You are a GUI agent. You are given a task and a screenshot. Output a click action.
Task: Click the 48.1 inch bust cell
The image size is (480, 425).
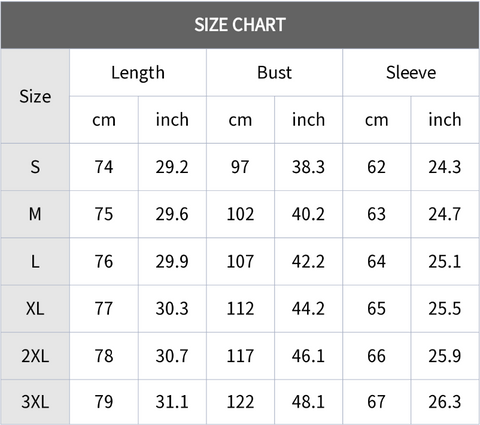tap(308, 402)
